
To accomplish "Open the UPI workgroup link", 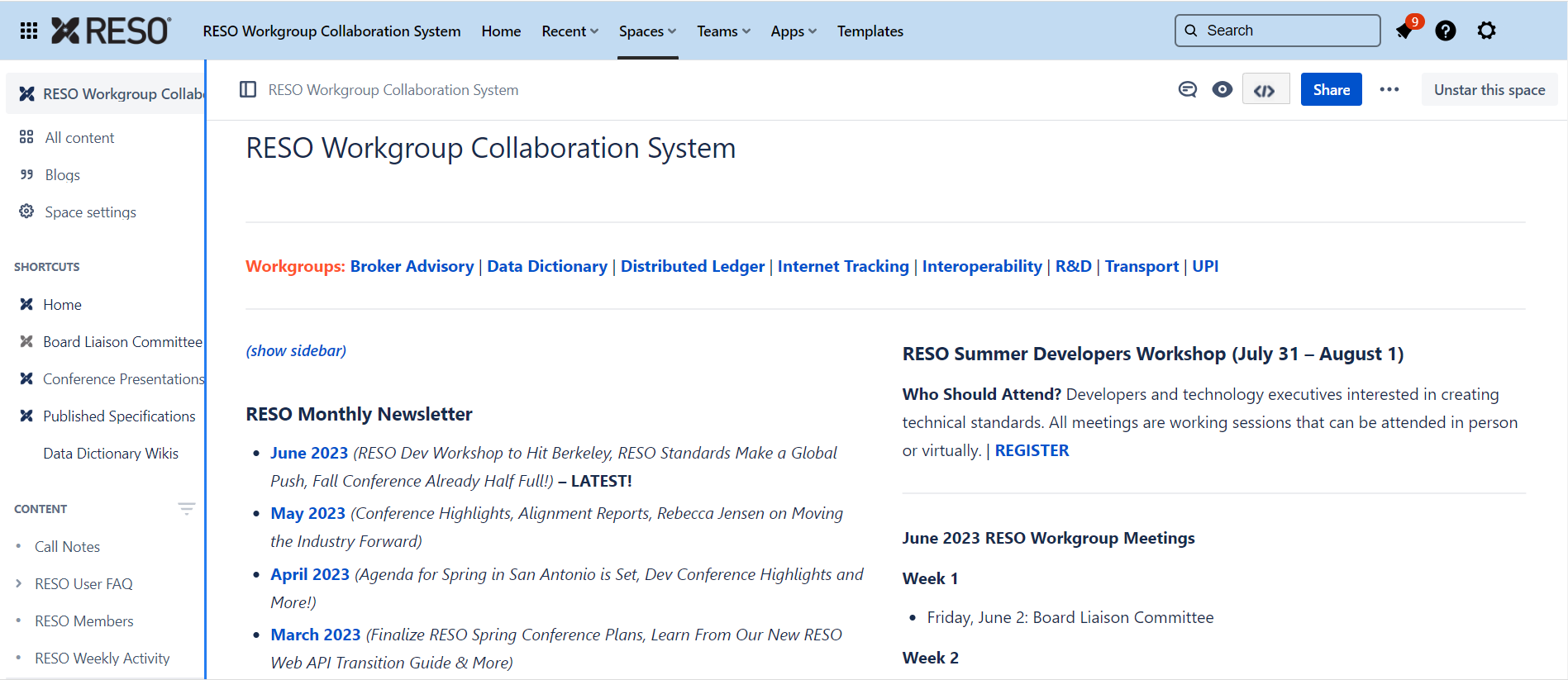I will point(1204,266).
